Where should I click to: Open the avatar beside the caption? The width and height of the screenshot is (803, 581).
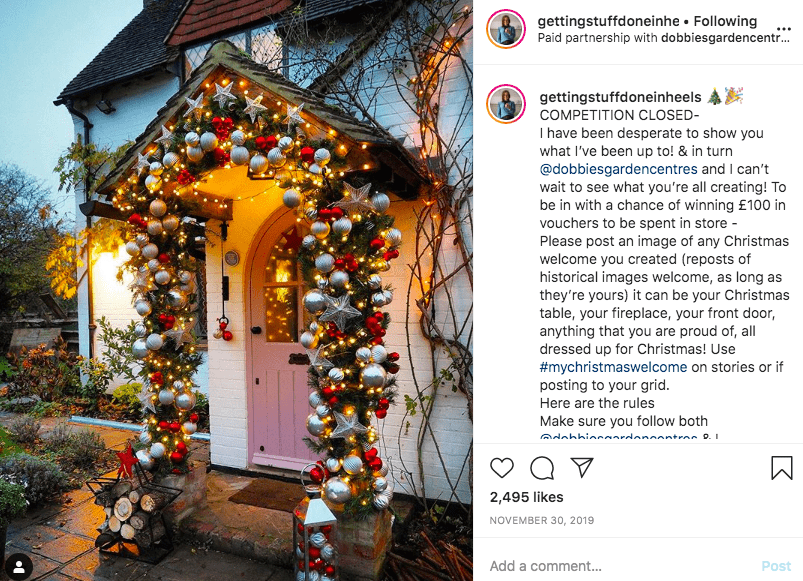[506, 104]
